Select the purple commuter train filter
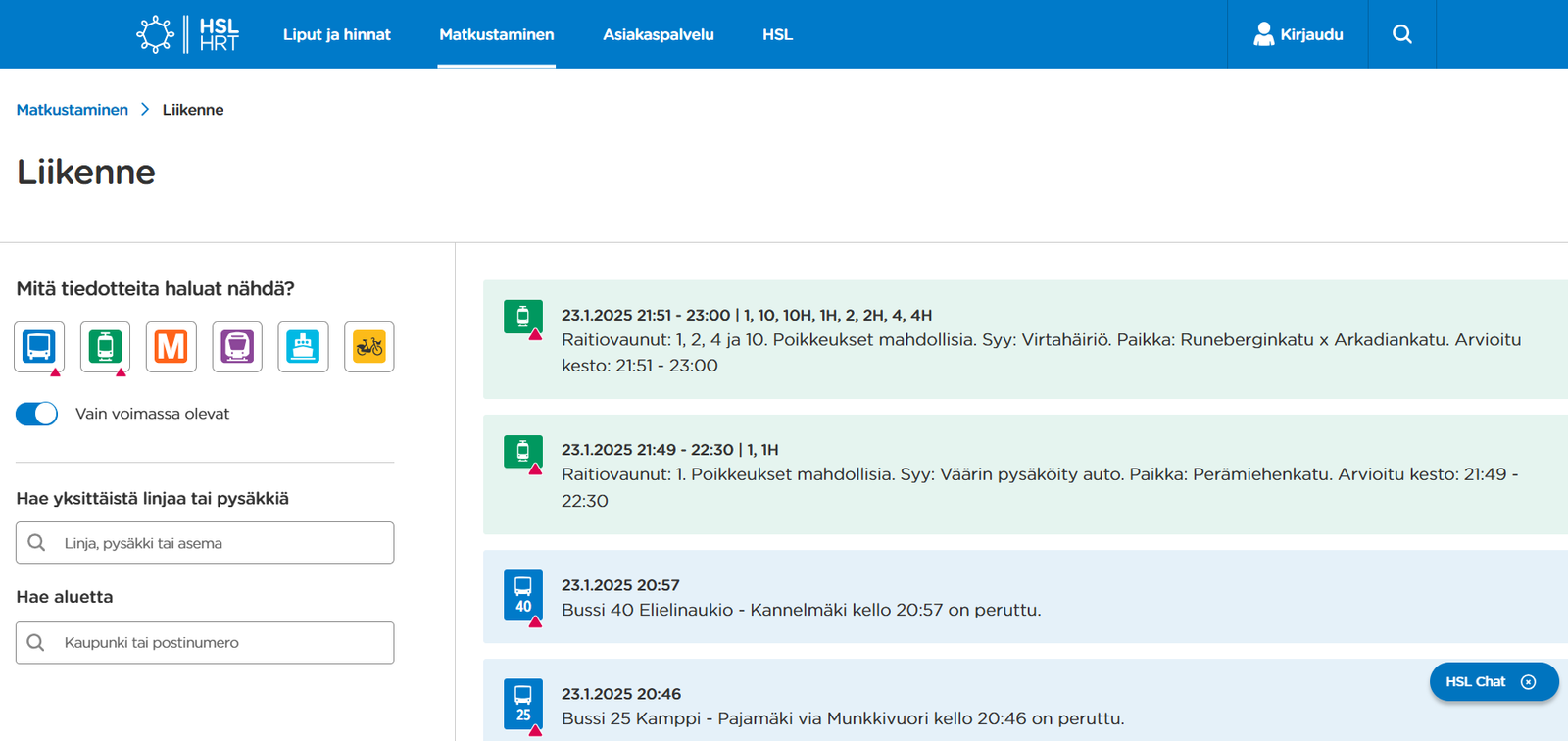1568x741 pixels. coord(237,347)
